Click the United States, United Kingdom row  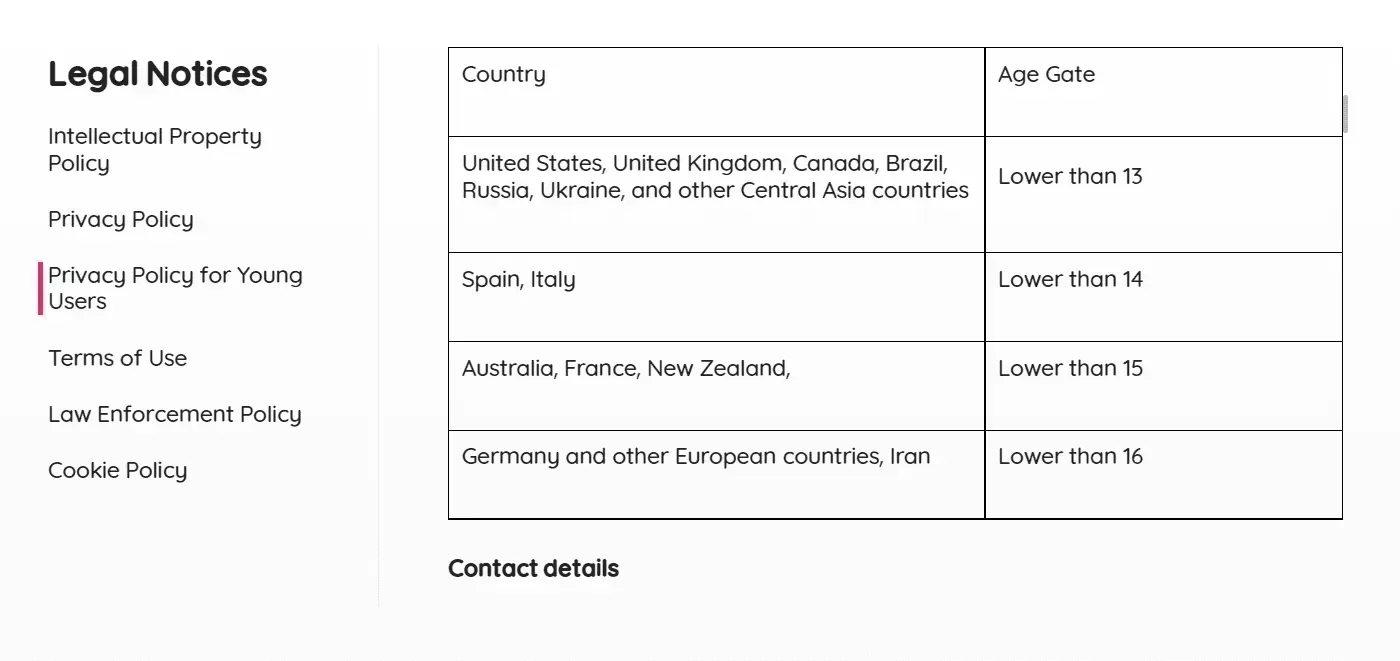coord(715,177)
